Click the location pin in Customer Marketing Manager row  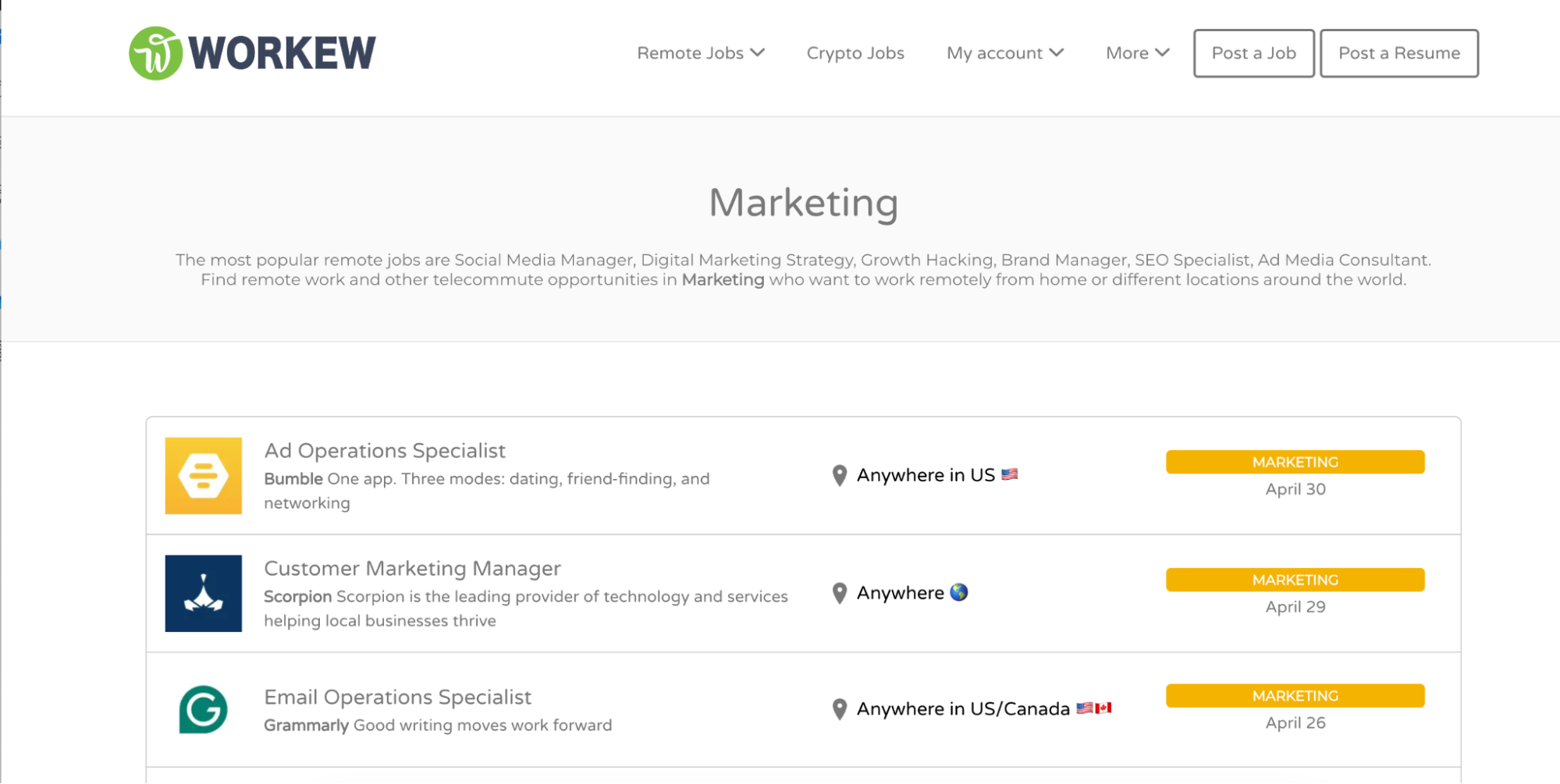(840, 593)
